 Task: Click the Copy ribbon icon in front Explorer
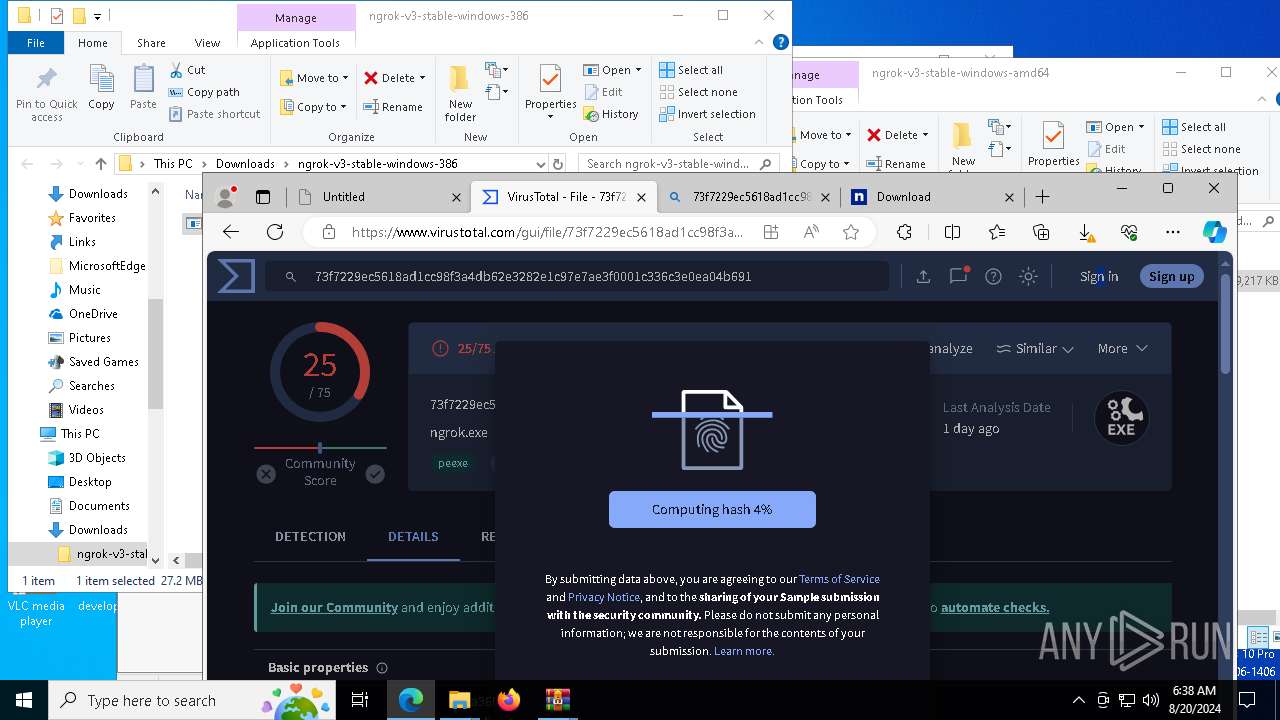(x=101, y=88)
